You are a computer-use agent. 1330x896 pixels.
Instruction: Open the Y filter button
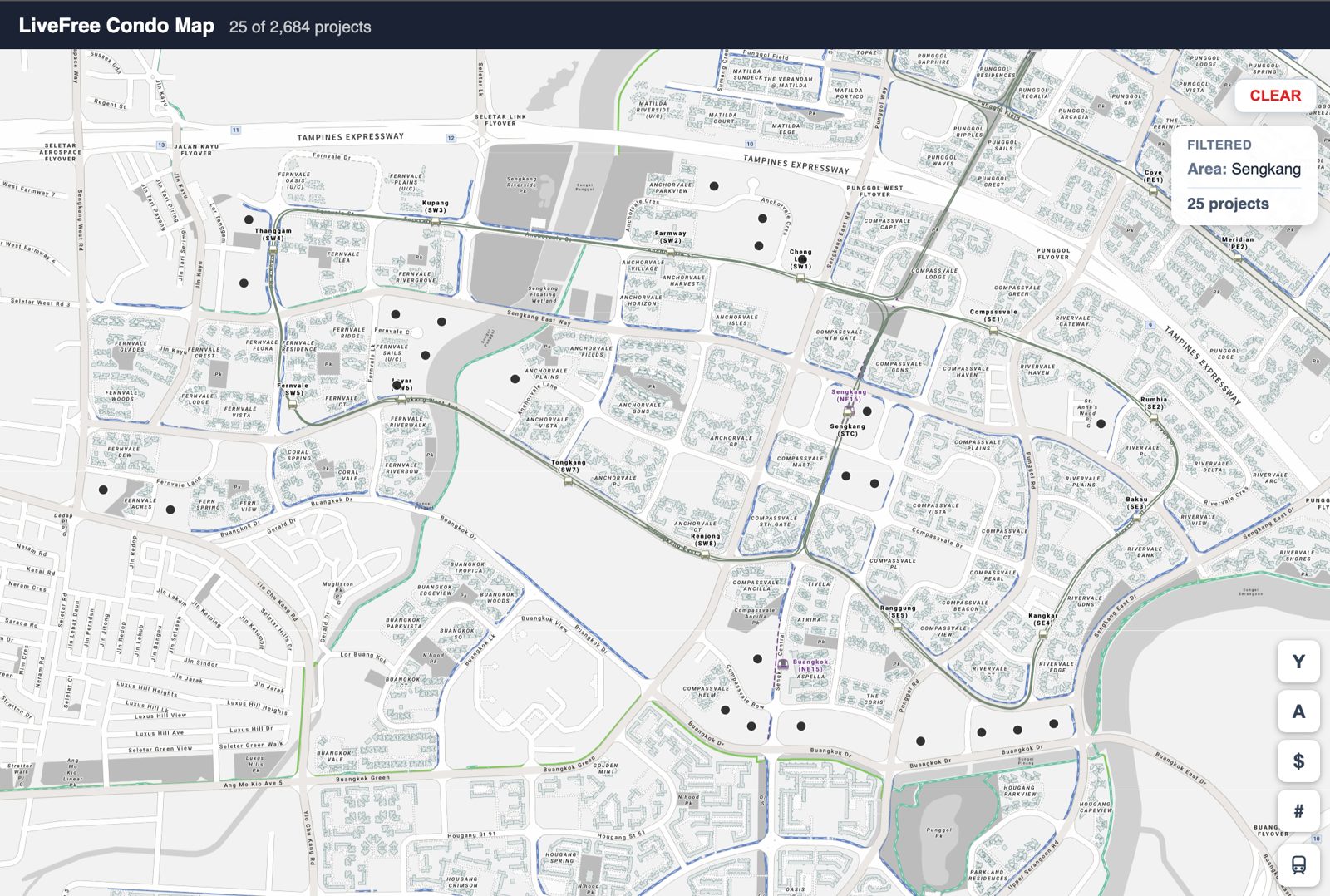[x=1298, y=662]
